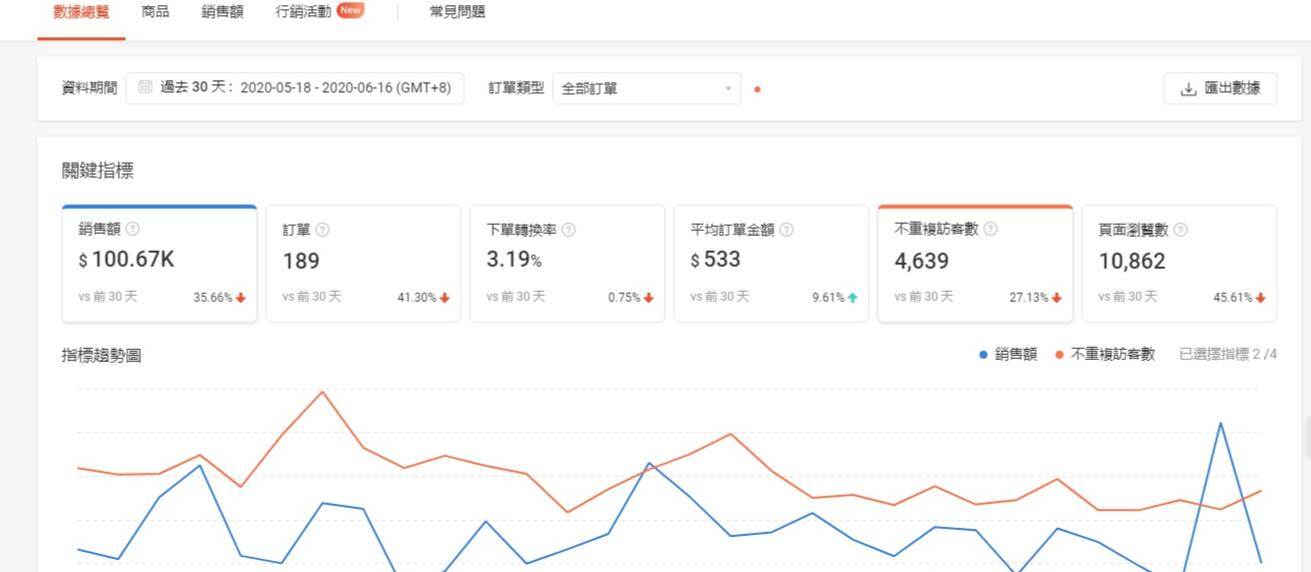Screen dimensions: 1311x572
Task: Open the 常見問題 tab
Action: click(457, 12)
